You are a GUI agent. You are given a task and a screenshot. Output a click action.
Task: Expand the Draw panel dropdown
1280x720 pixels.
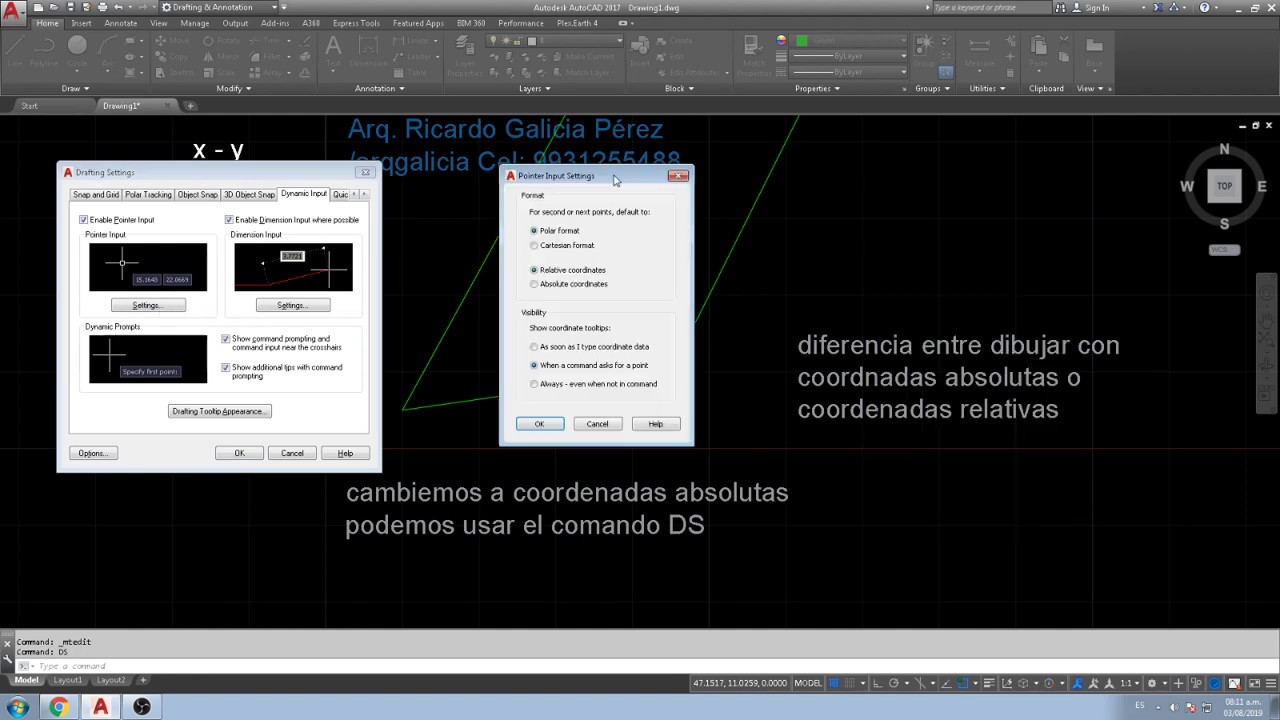pos(75,88)
